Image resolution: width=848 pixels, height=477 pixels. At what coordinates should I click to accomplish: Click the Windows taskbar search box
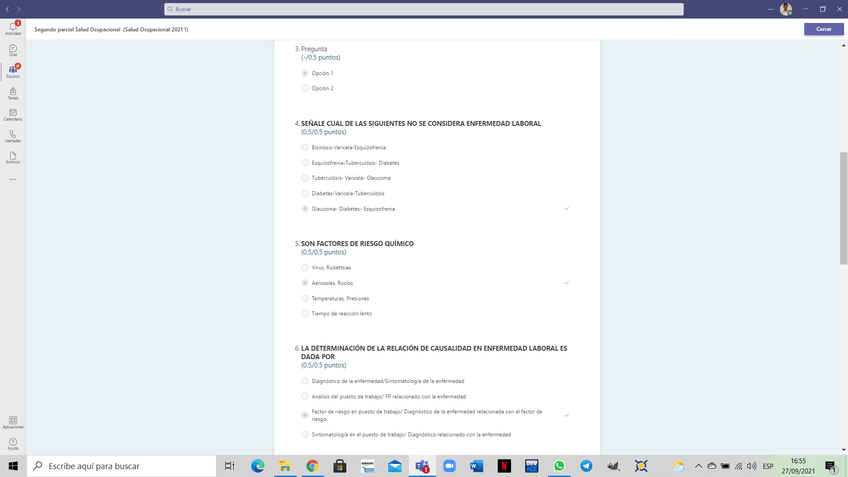122,466
